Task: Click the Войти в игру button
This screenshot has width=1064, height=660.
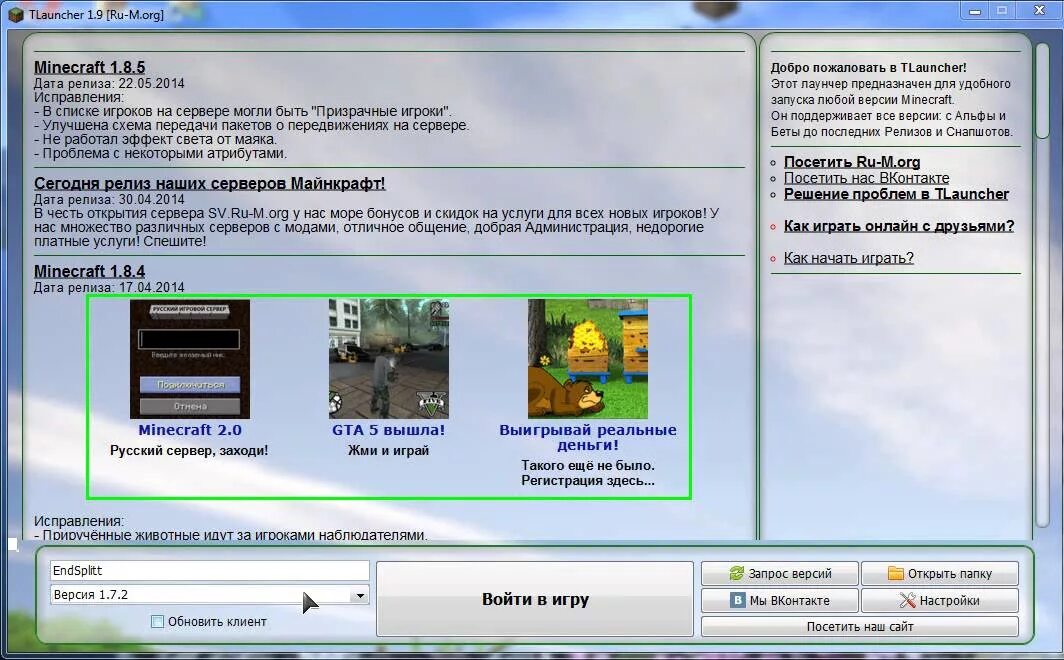Action: [535, 599]
